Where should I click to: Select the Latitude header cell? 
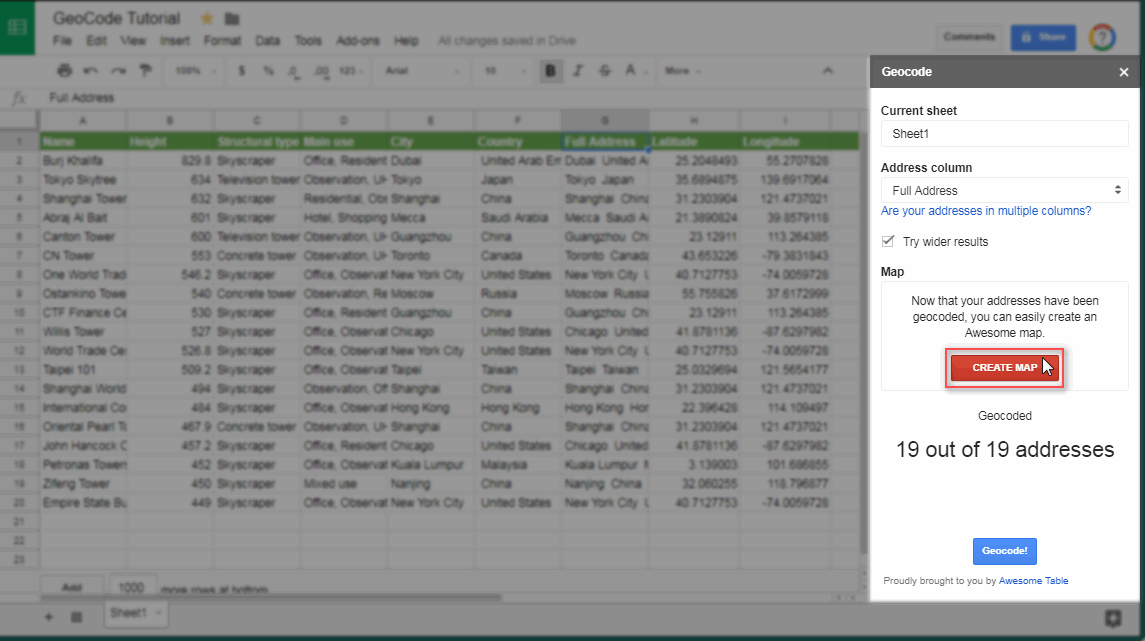pos(694,142)
